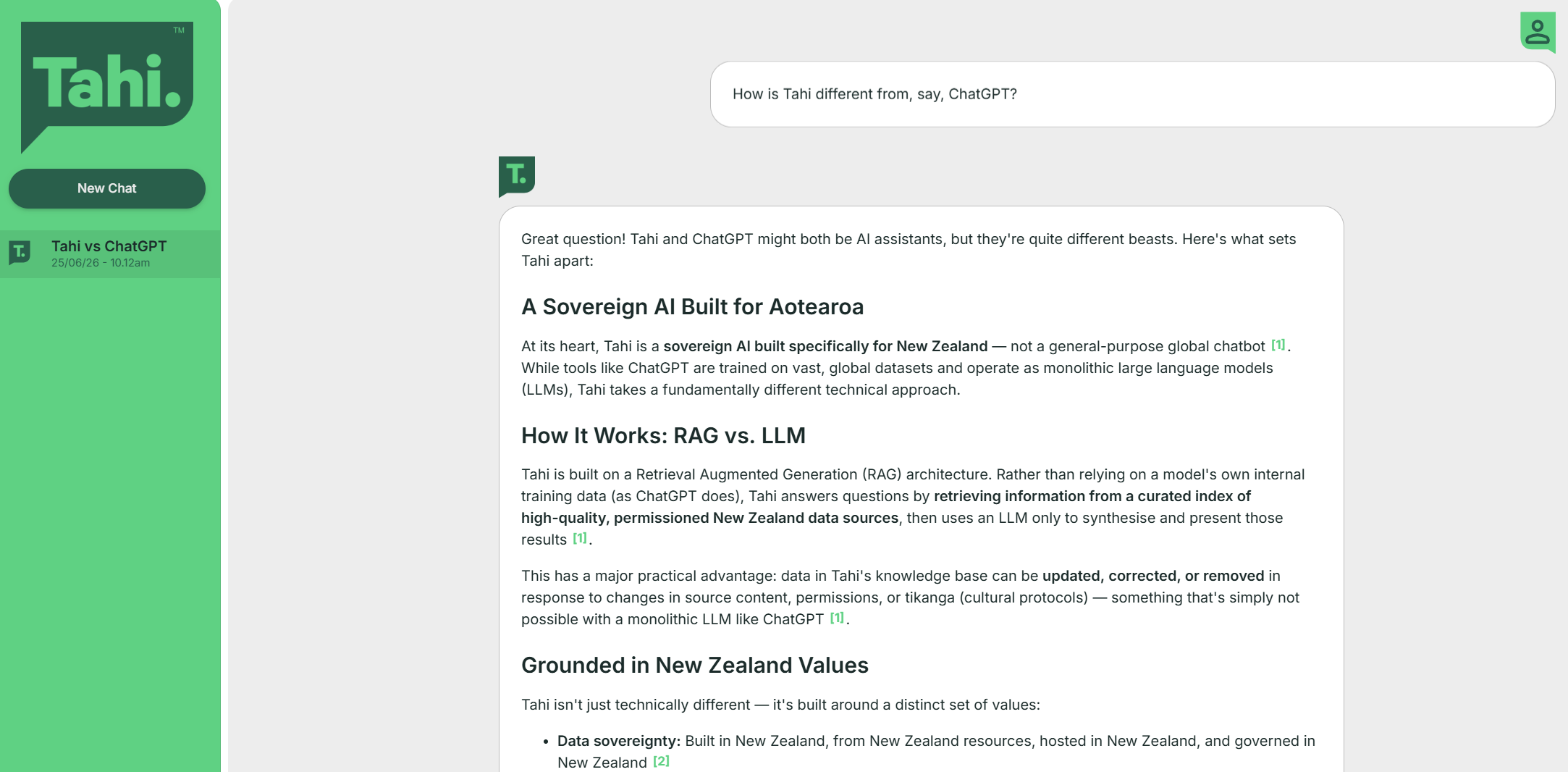1568x772 pixels.
Task: Click the Tahi logo in the sidebar
Action: (x=107, y=86)
